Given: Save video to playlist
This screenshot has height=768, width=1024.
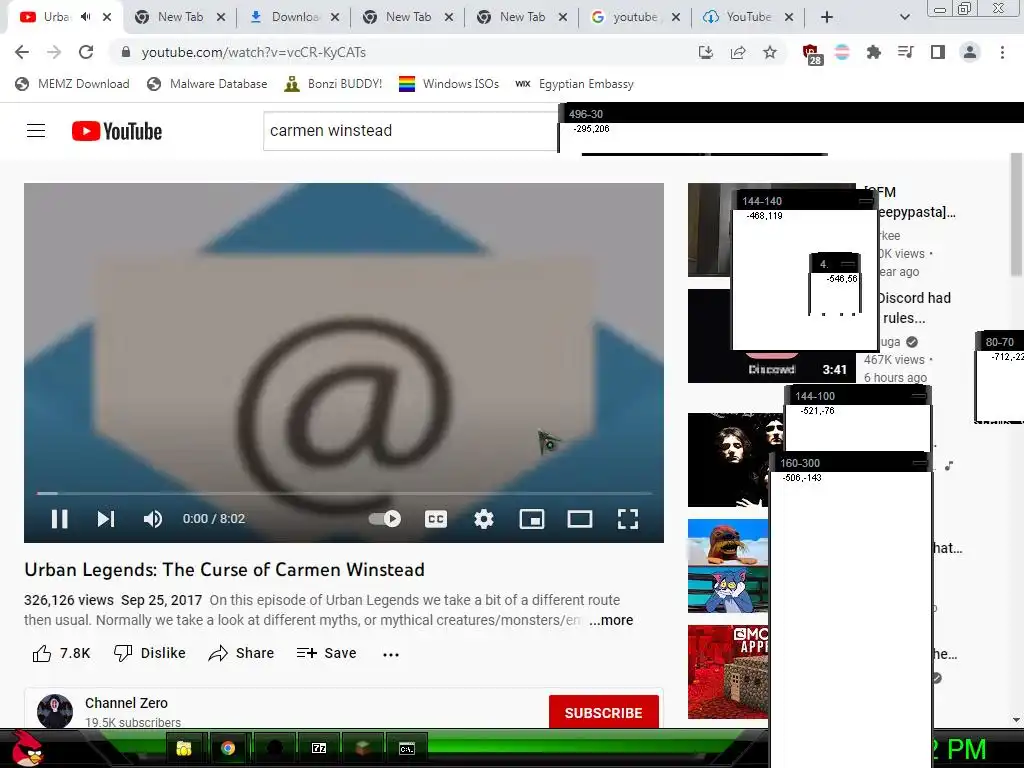Looking at the screenshot, I should pyautogui.click(x=327, y=653).
